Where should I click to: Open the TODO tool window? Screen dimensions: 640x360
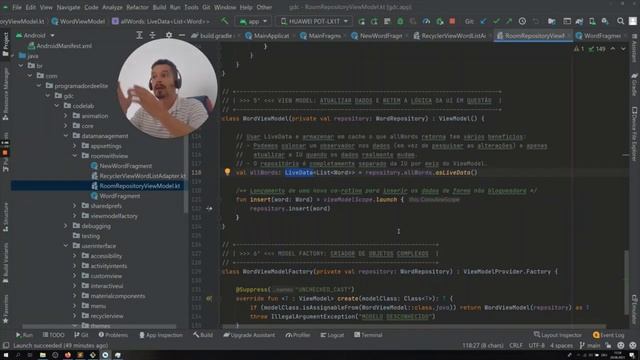coord(53,335)
